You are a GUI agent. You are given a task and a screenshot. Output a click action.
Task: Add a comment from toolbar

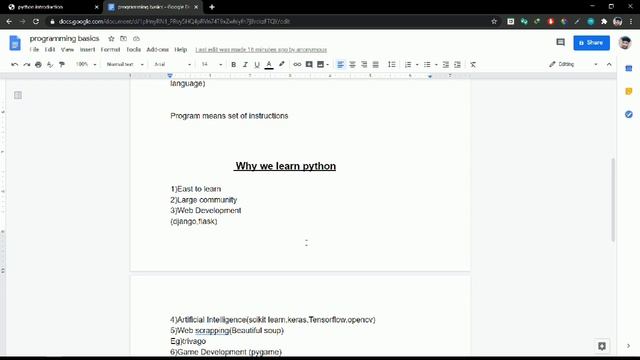[x=309, y=64]
